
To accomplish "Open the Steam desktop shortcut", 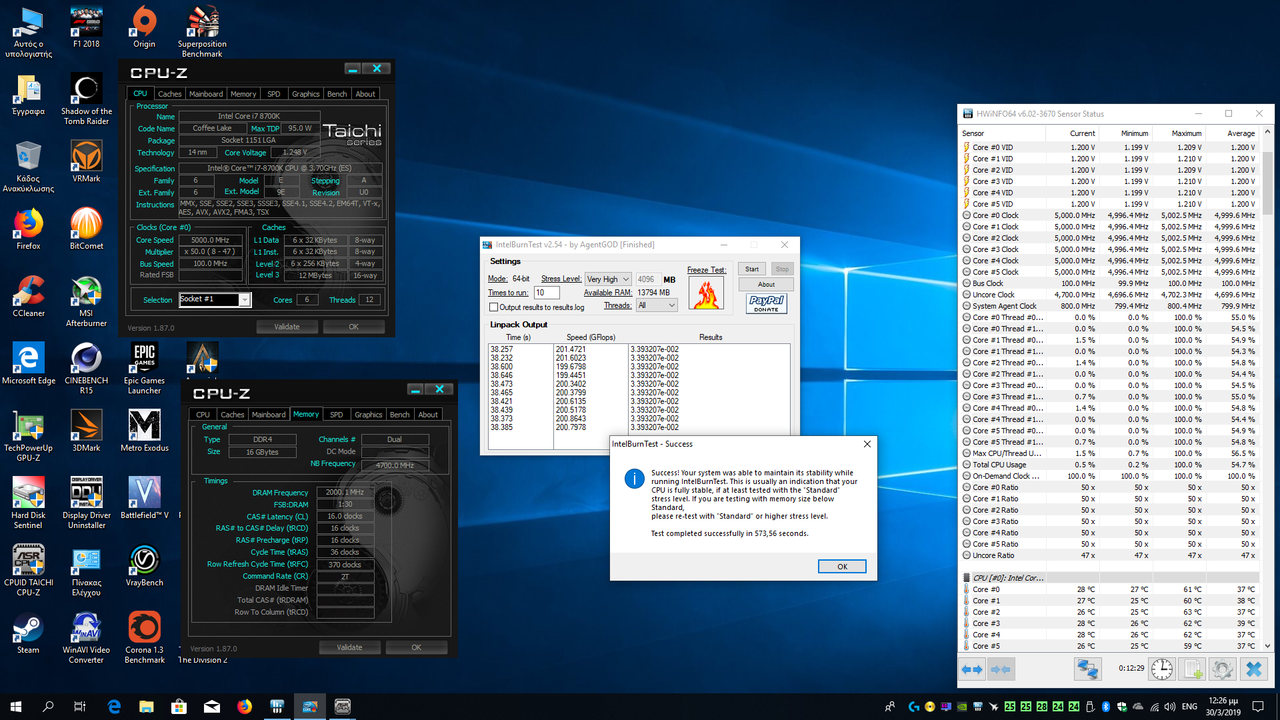I will [x=28, y=632].
